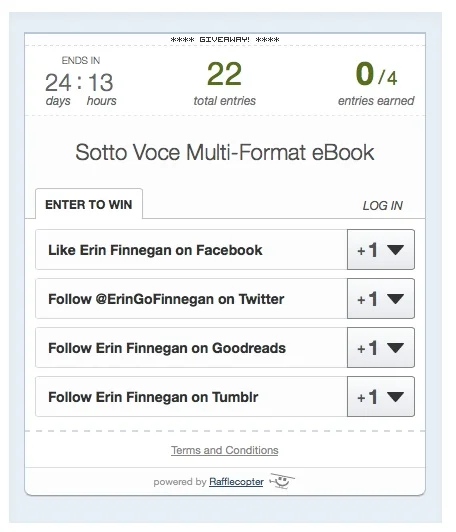This screenshot has height=532, width=456.
Task: Expand the Facebook like entry arrow
Action: click(x=395, y=250)
